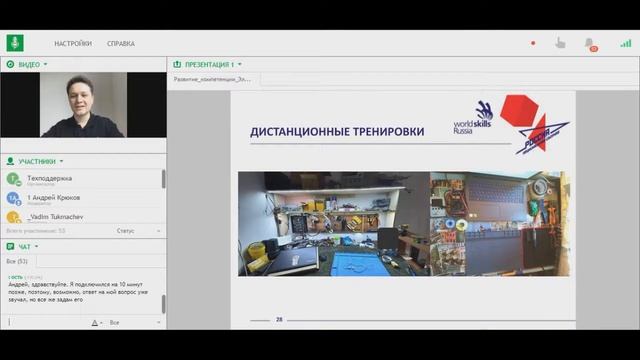This screenshot has height=360, width=640.
Task: Expand the ПРЕЗЕНТАЦИЯ 1 panel dropdown
Action: tap(240, 64)
